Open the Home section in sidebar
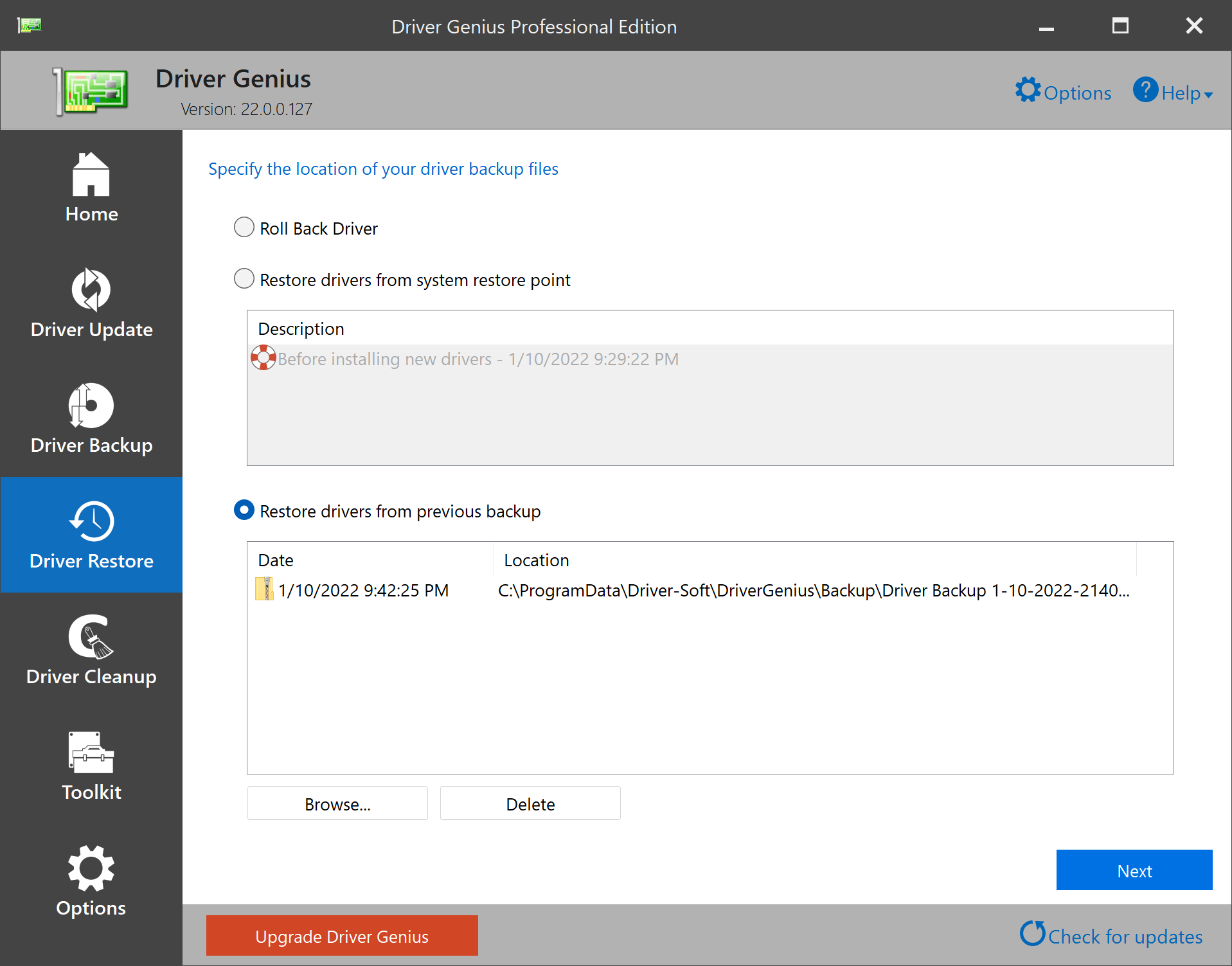The height and width of the screenshot is (966, 1232). pos(91,188)
